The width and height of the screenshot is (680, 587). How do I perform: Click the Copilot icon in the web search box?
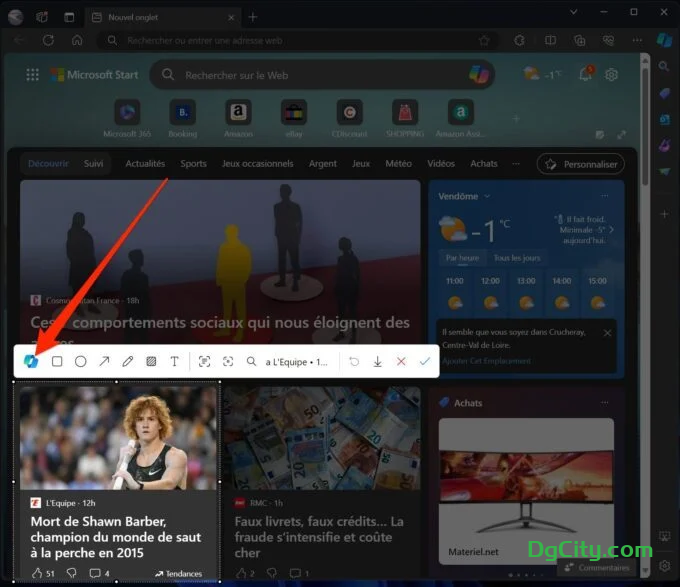click(x=479, y=74)
